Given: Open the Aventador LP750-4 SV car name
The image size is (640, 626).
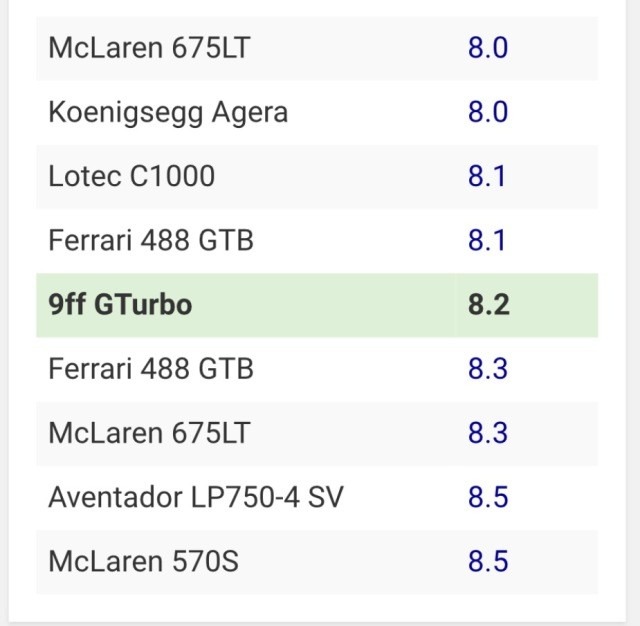Looking at the screenshot, I should coord(196,497).
